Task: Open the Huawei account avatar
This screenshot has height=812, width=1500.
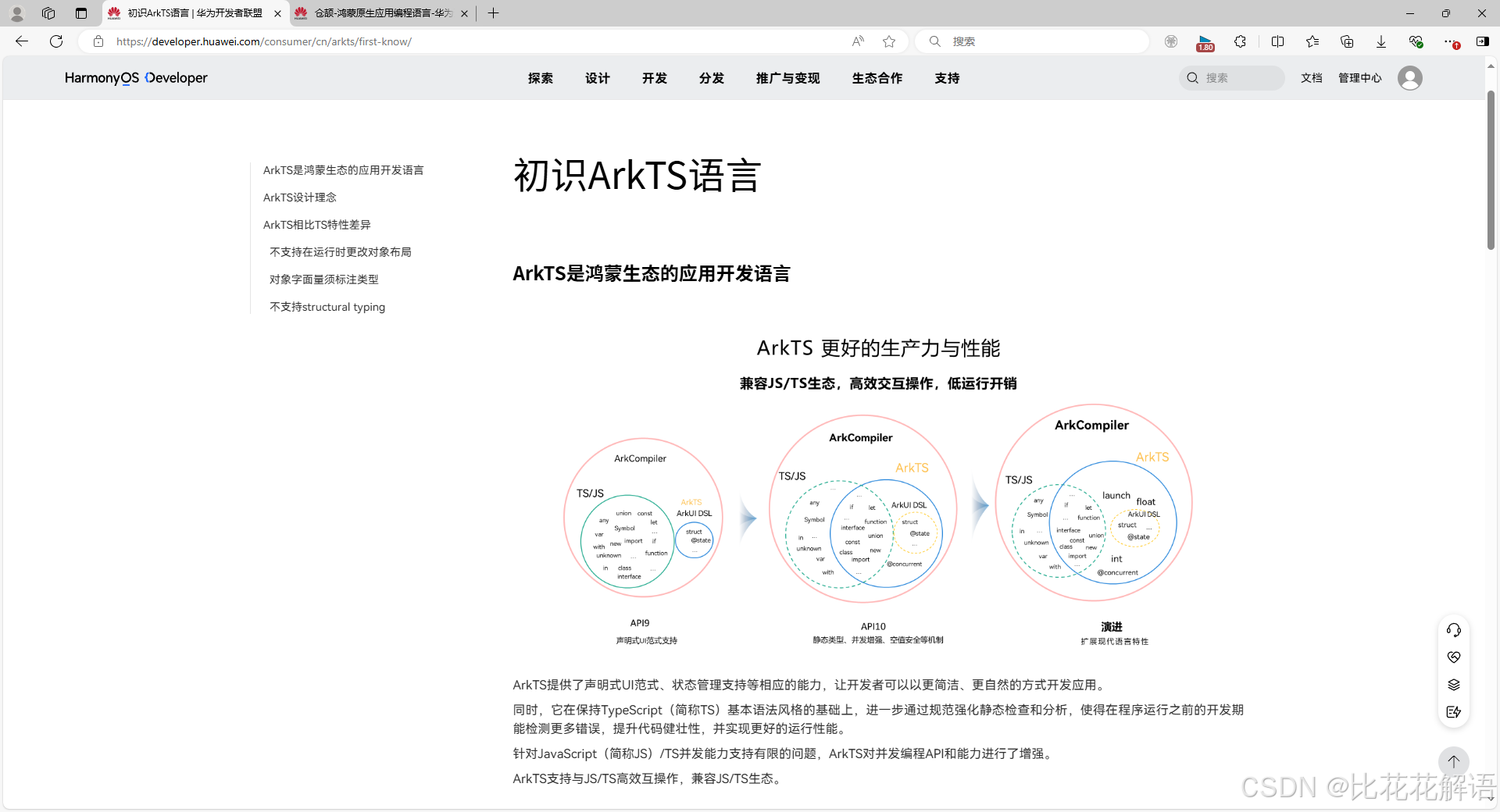Action: point(1410,78)
